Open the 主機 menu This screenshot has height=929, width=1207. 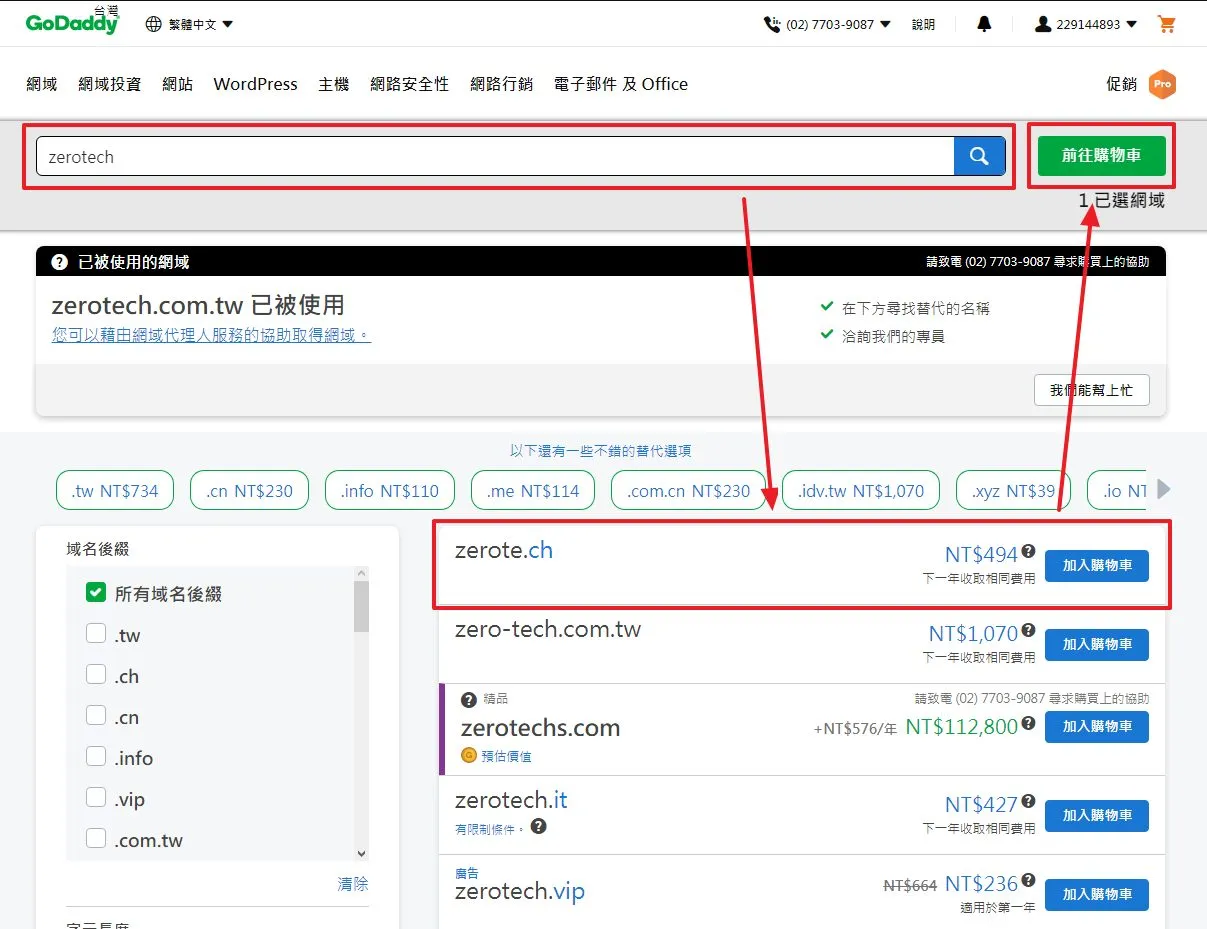tap(333, 84)
